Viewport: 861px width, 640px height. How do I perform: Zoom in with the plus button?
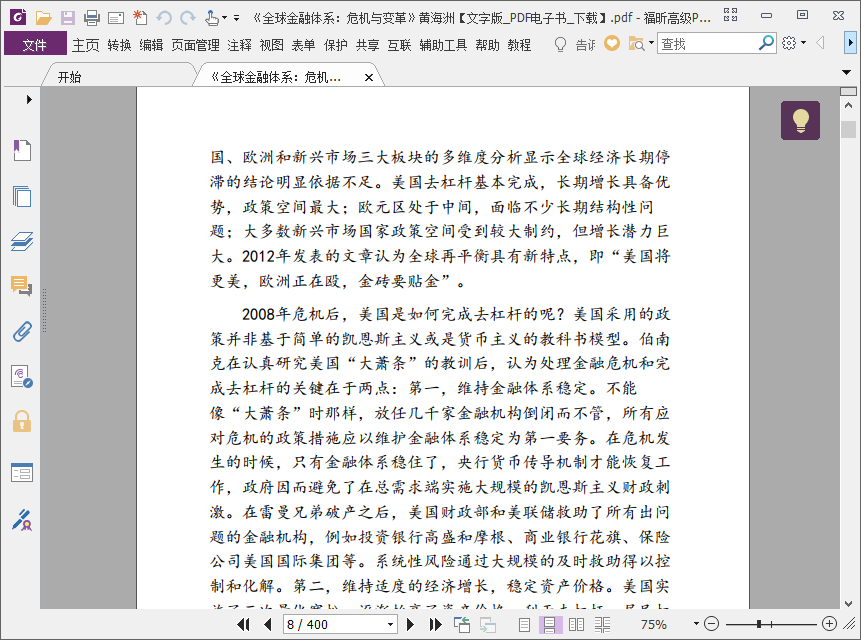click(x=829, y=624)
